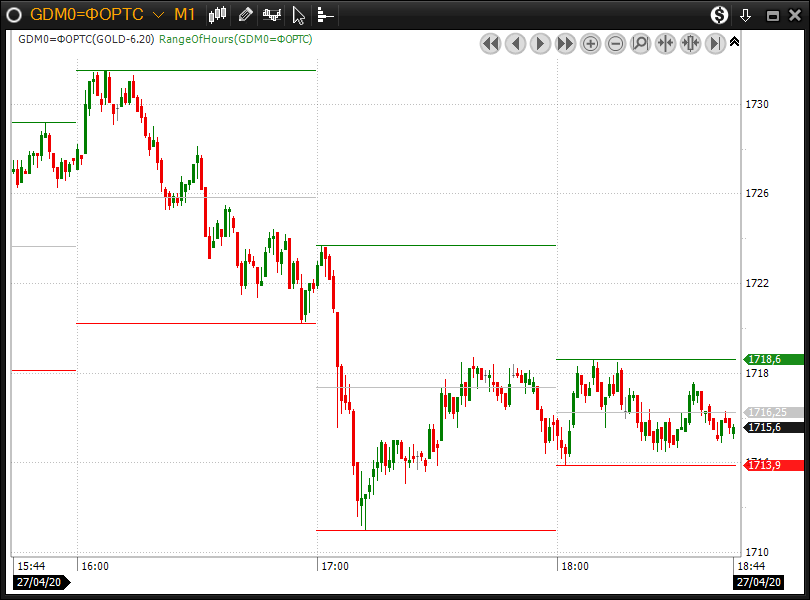Click the horizontal volume profile icon

(x=324, y=14)
